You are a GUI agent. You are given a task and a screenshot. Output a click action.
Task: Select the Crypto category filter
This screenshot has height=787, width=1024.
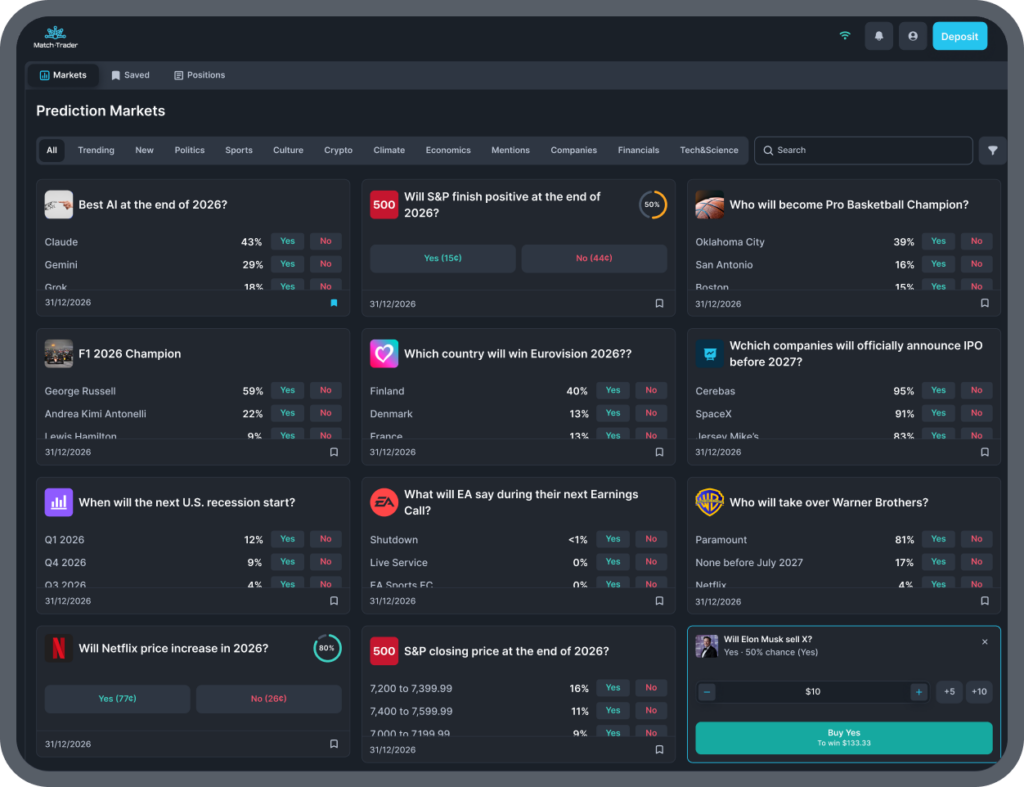pos(338,150)
